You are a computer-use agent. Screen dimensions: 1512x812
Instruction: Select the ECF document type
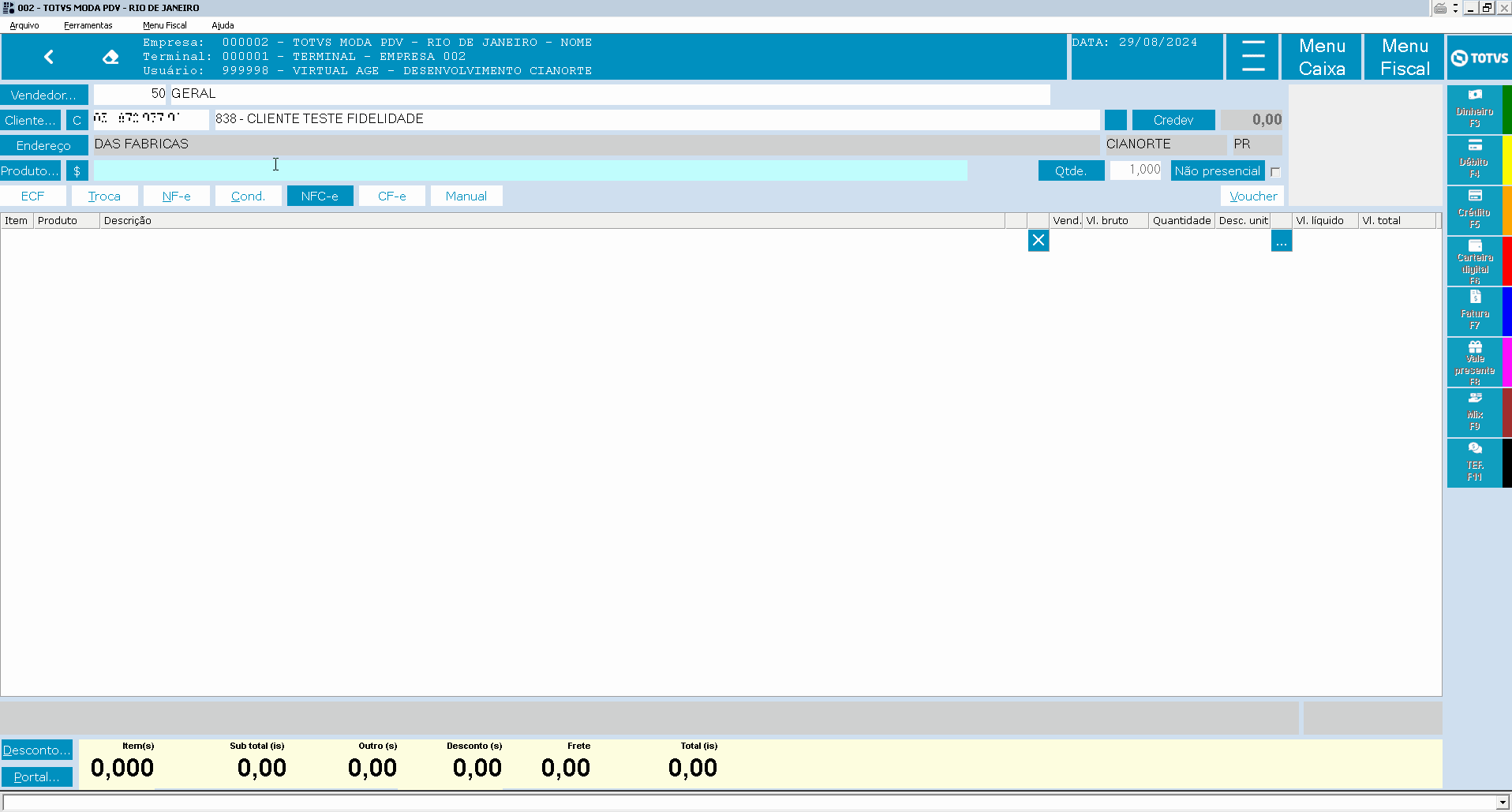(x=33, y=196)
